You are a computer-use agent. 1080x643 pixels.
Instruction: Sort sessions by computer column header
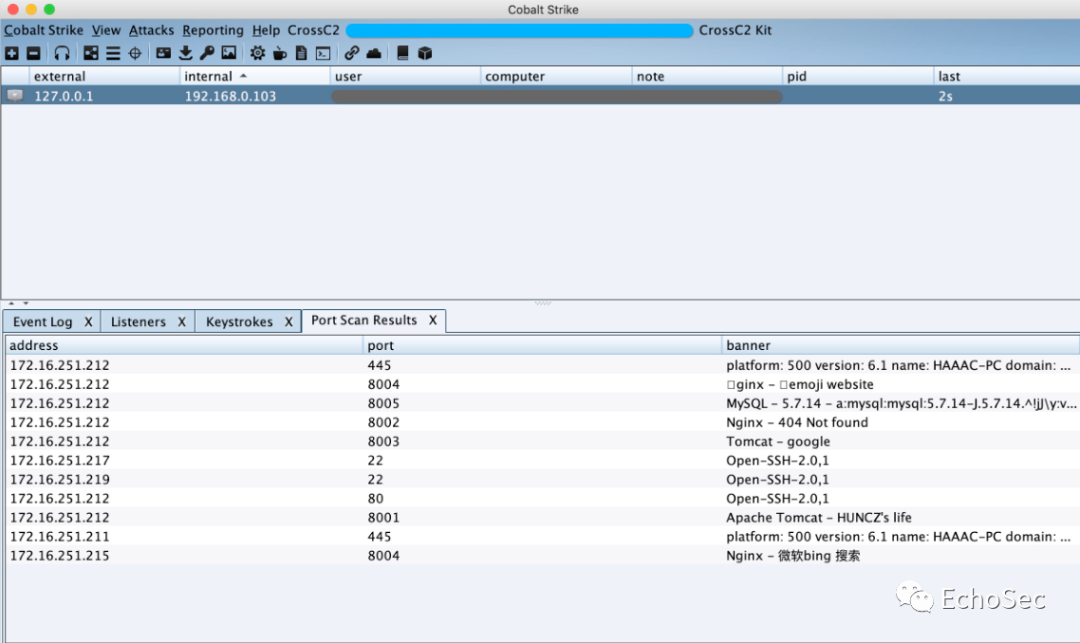pos(556,76)
